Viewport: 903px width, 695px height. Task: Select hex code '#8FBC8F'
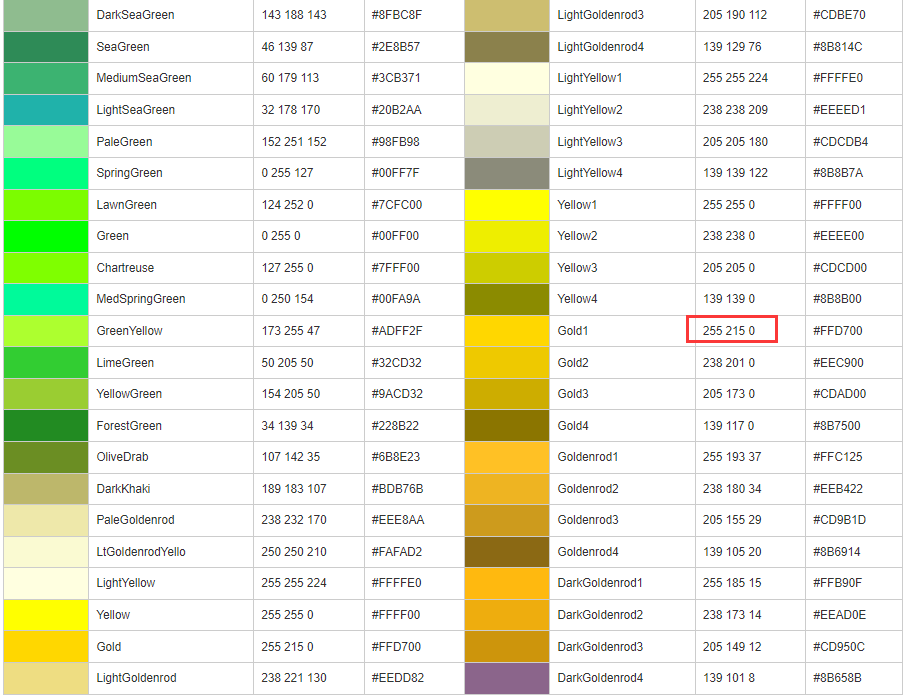point(397,15)
